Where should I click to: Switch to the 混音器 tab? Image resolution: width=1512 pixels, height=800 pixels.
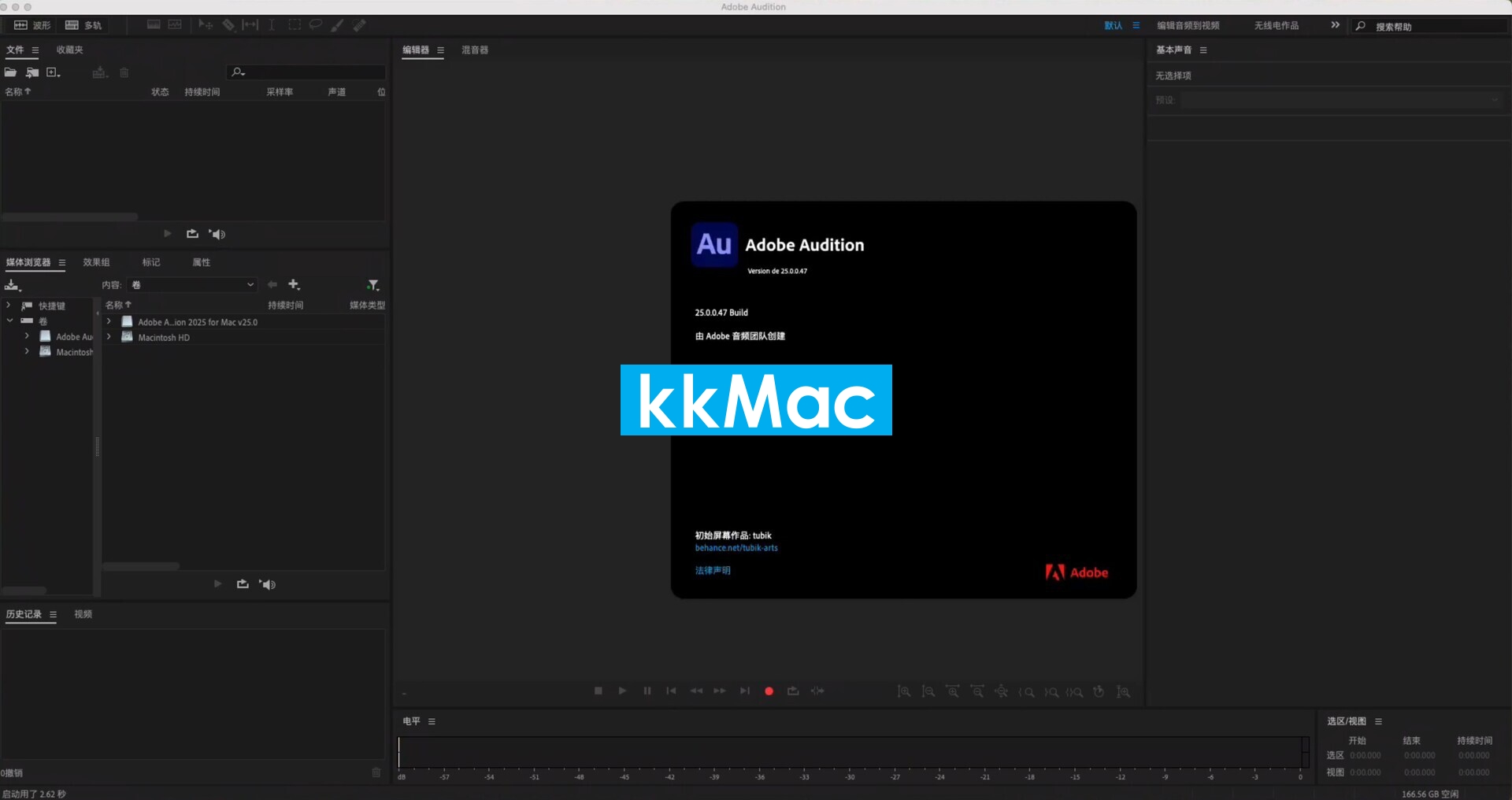tap(475, 50)
